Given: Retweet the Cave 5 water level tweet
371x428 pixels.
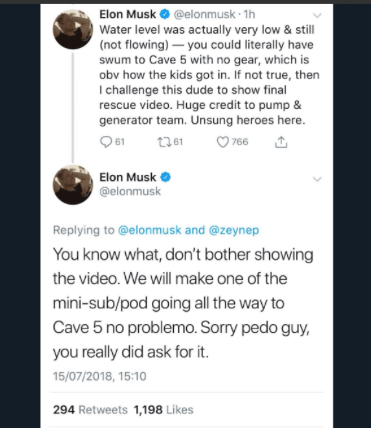Looking at the screenshot, I should pos(164,142).
